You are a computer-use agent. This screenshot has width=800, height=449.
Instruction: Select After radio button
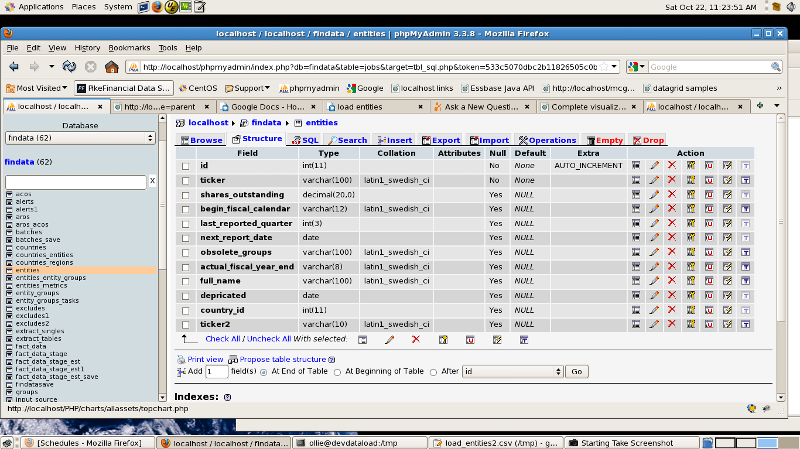pos(433,372)
